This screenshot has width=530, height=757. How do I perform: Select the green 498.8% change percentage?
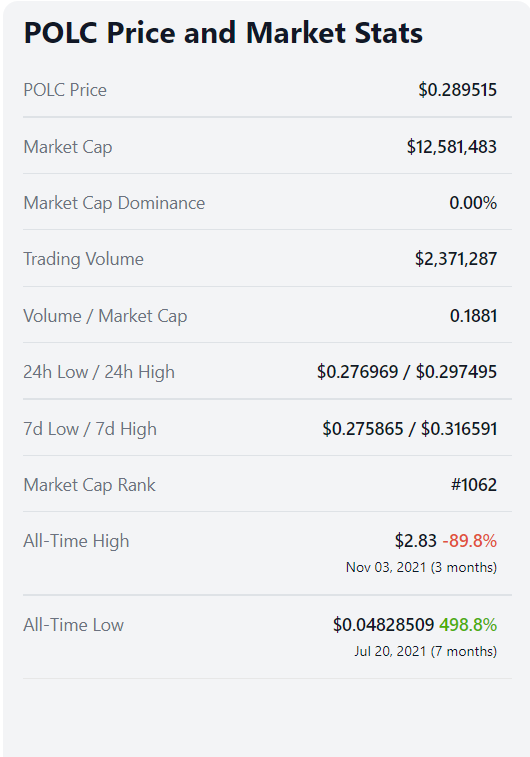point(468,625)
